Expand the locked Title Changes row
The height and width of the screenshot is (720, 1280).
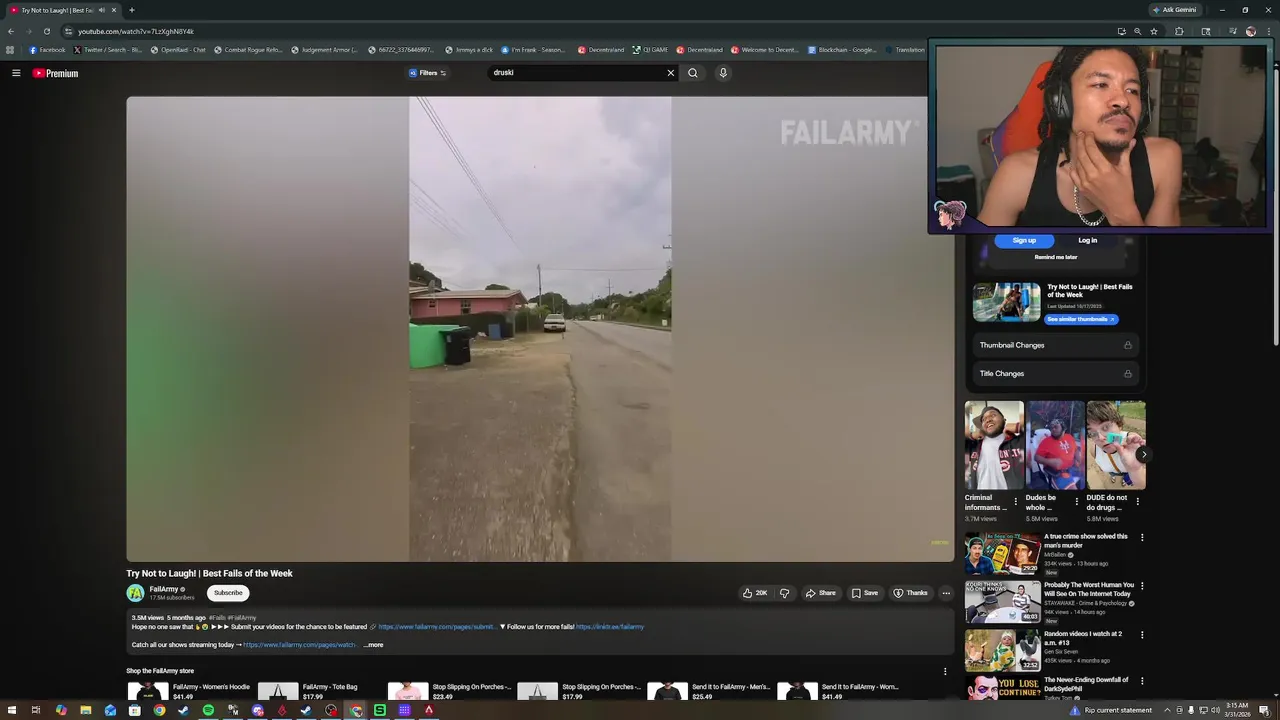tap(1055, 373)
